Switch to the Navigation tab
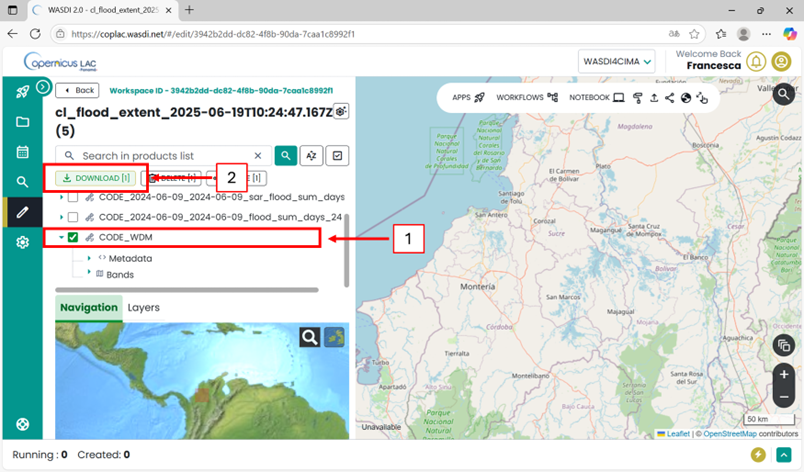The width and height of the screenshot is (804, 472). coord(89,307)
